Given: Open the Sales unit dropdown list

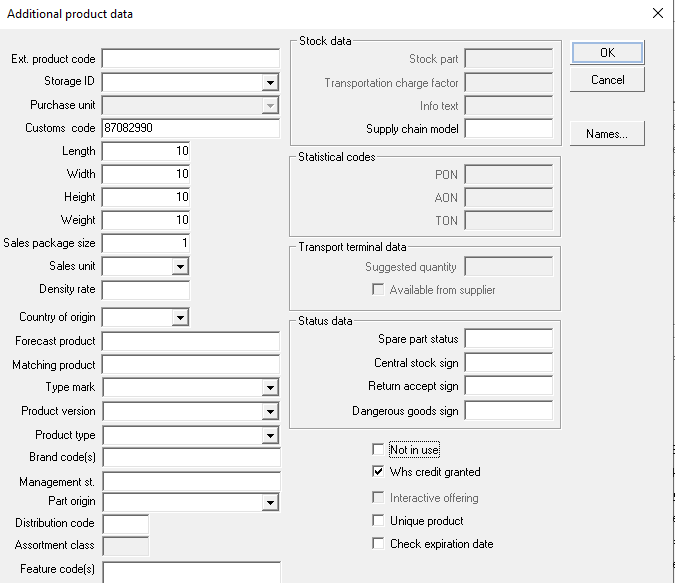Looking at the screenshot, I should pyautogui.click(x=180, y=267).
